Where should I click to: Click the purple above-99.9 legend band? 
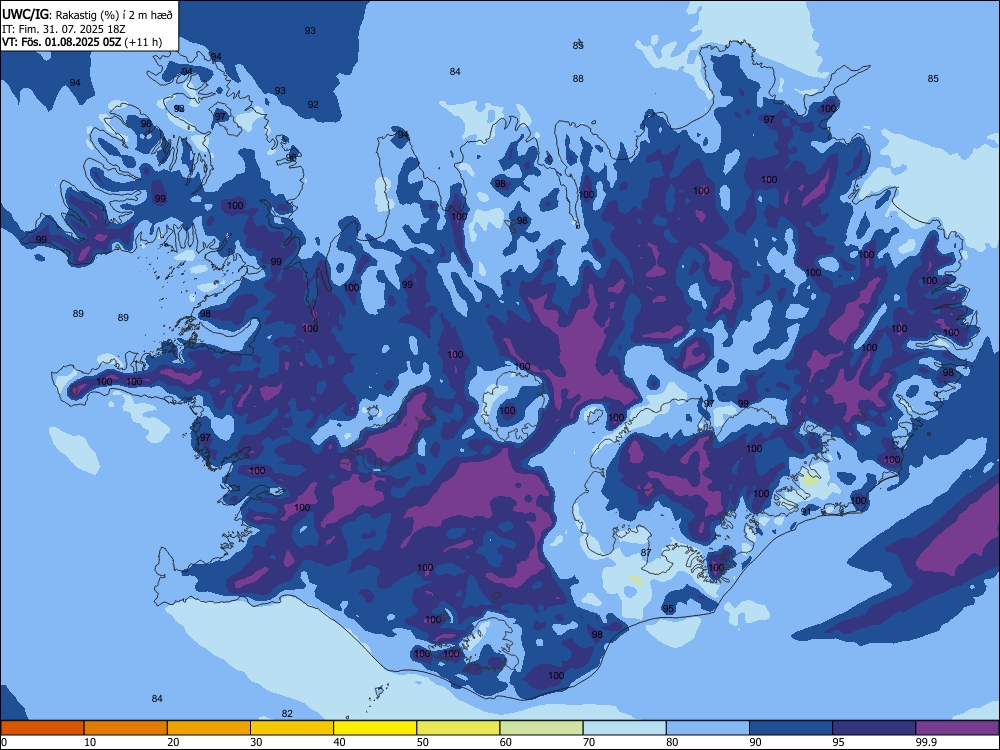point(957,728)
